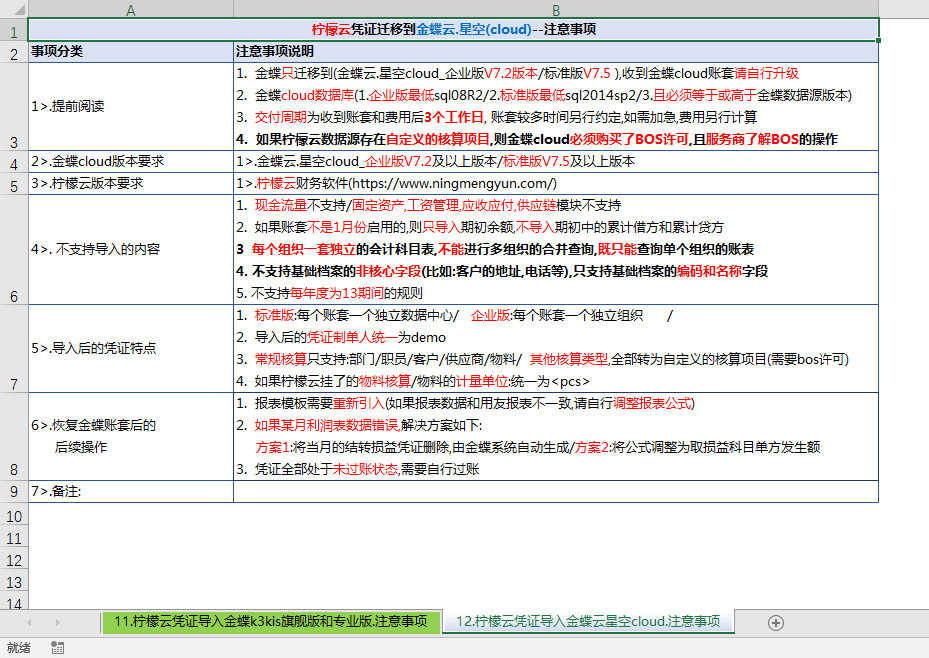
Task: Select column B header
Action: [556, 9]
